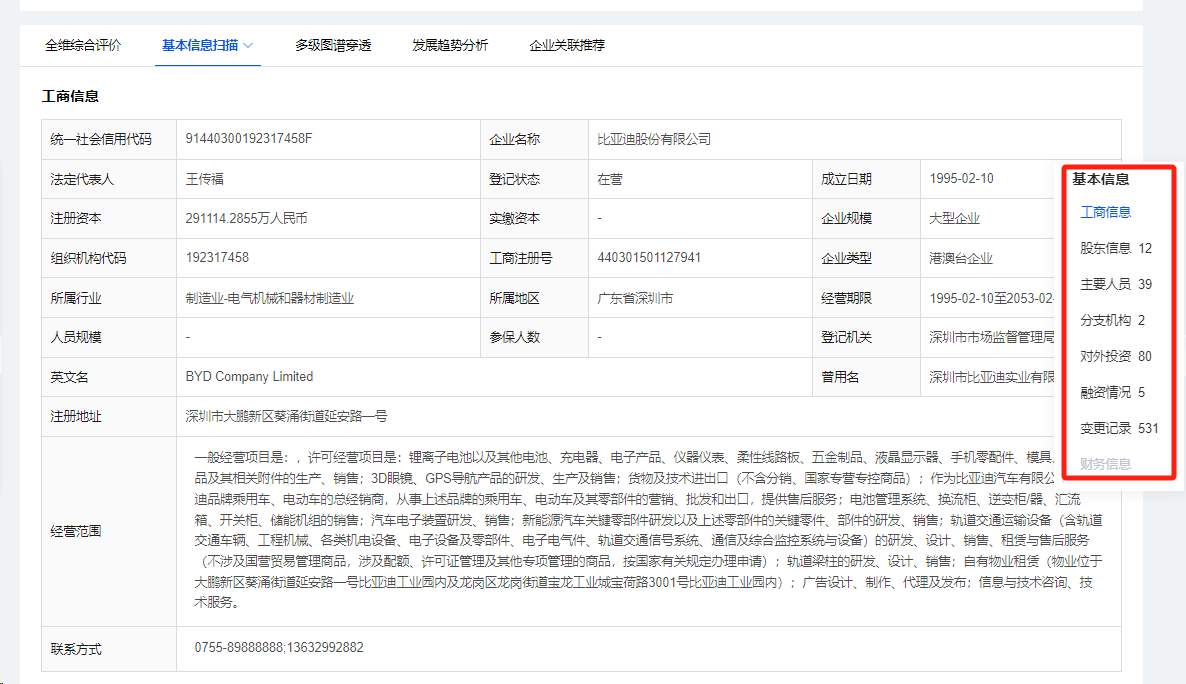The image size is (1186, 684).
Task: Open the 全维综合评价 tab
Action: click(x=83, y=45)
